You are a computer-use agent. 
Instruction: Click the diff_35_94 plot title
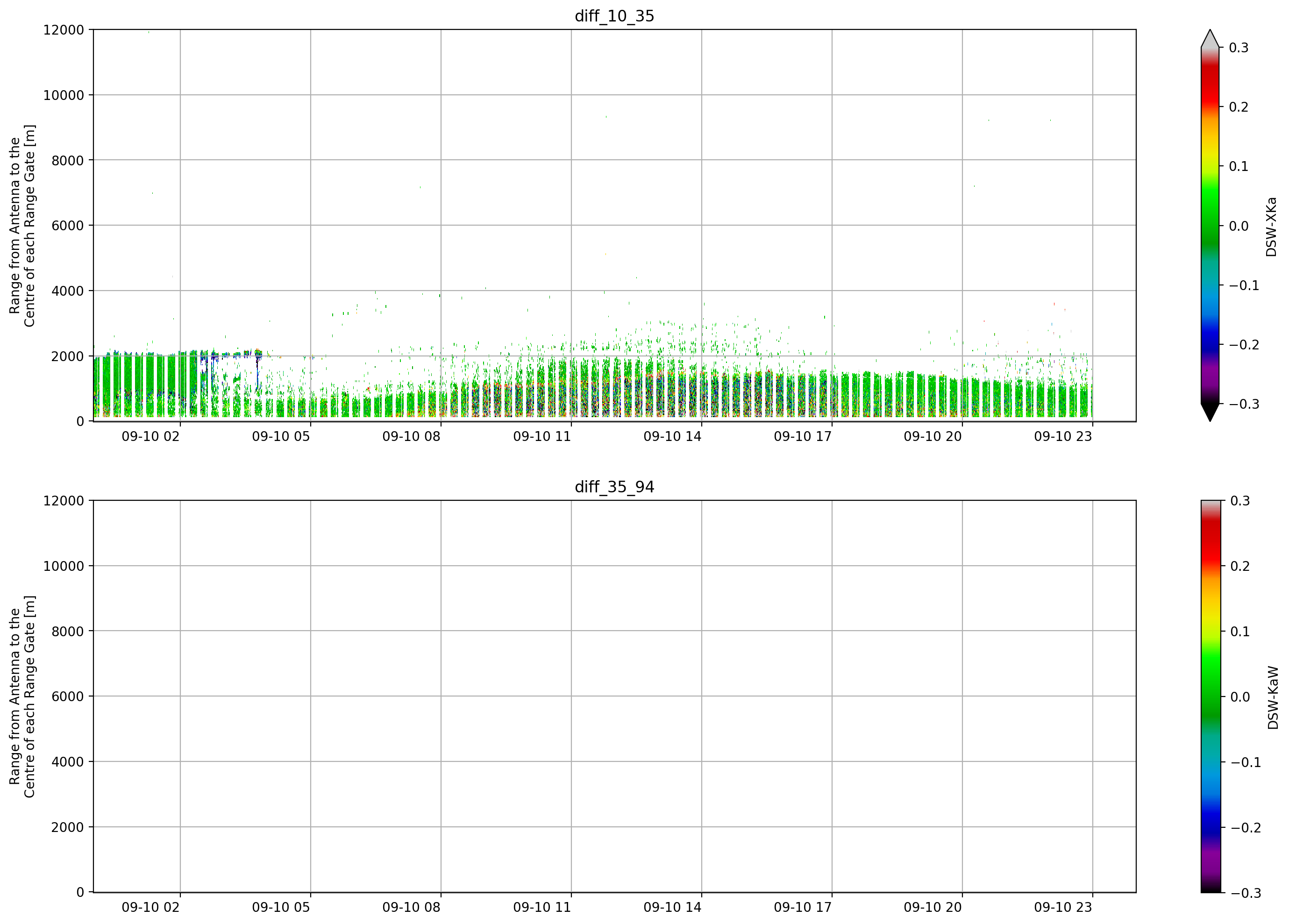614,487
